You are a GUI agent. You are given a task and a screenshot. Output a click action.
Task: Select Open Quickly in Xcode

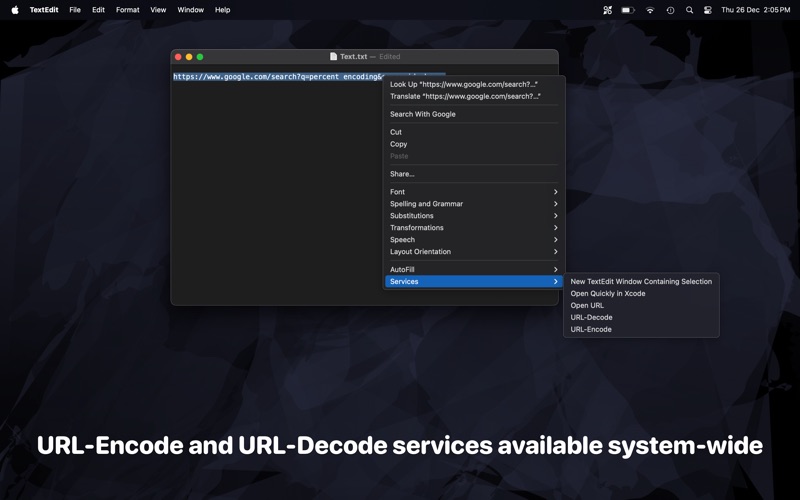coord(641,293)
